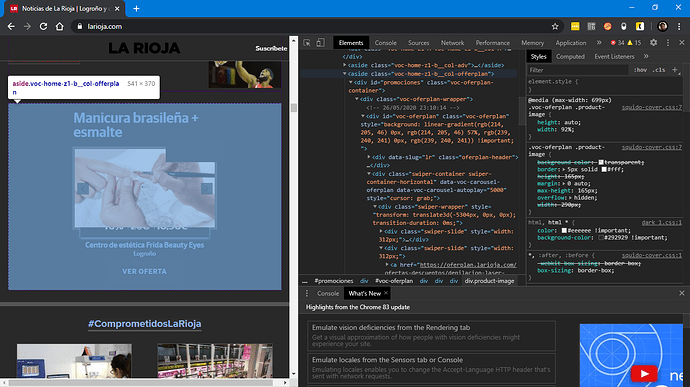Toggle the :hov element state panel

(640, 70)
